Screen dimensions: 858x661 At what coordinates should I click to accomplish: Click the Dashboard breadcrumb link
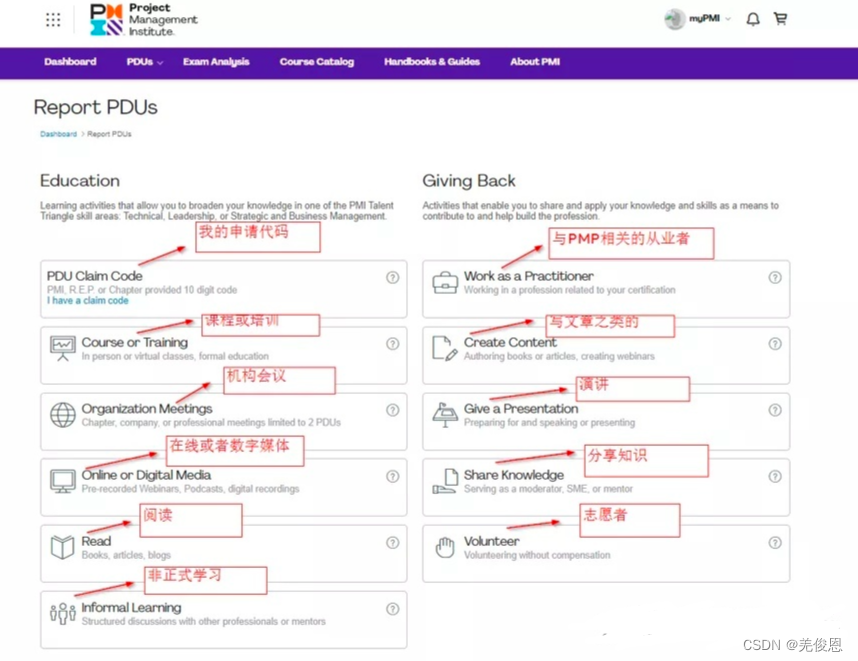pyautogui.click(x=58, y=134)
